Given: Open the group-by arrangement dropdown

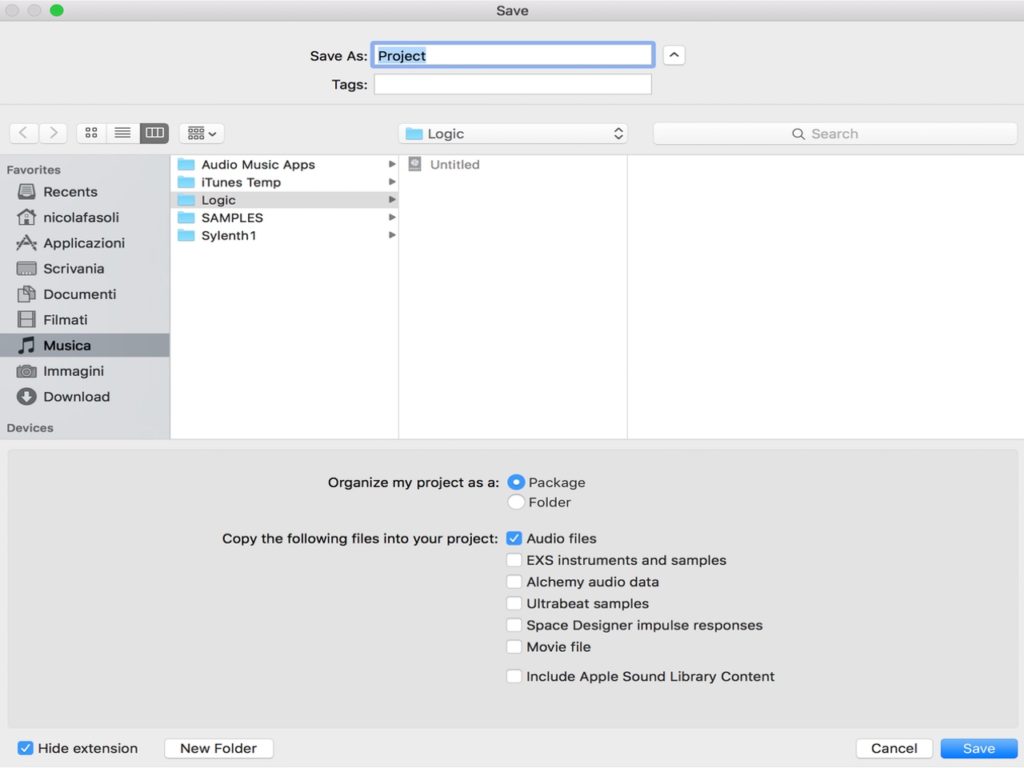Looking at the screenshot, I should [x=201, y=133].
